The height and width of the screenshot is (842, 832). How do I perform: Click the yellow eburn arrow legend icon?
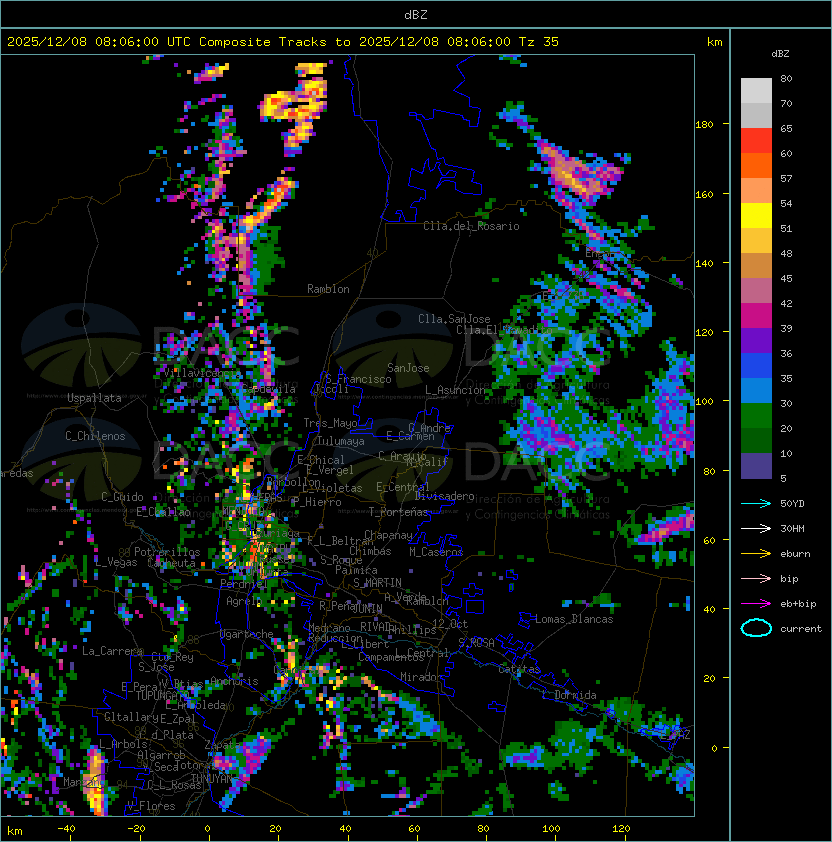pos(756,554)
